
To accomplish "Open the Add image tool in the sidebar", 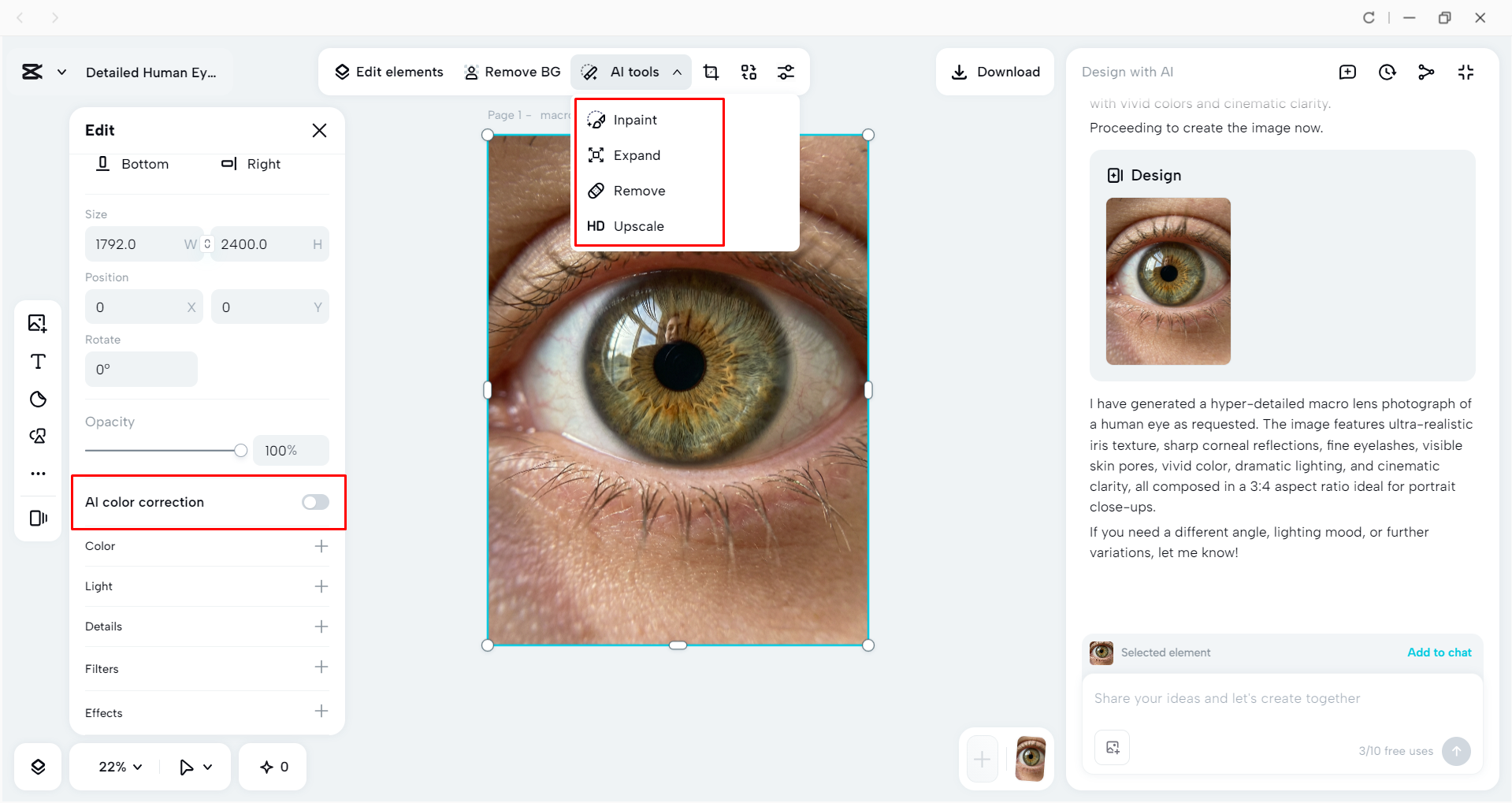I will [37, 323].
